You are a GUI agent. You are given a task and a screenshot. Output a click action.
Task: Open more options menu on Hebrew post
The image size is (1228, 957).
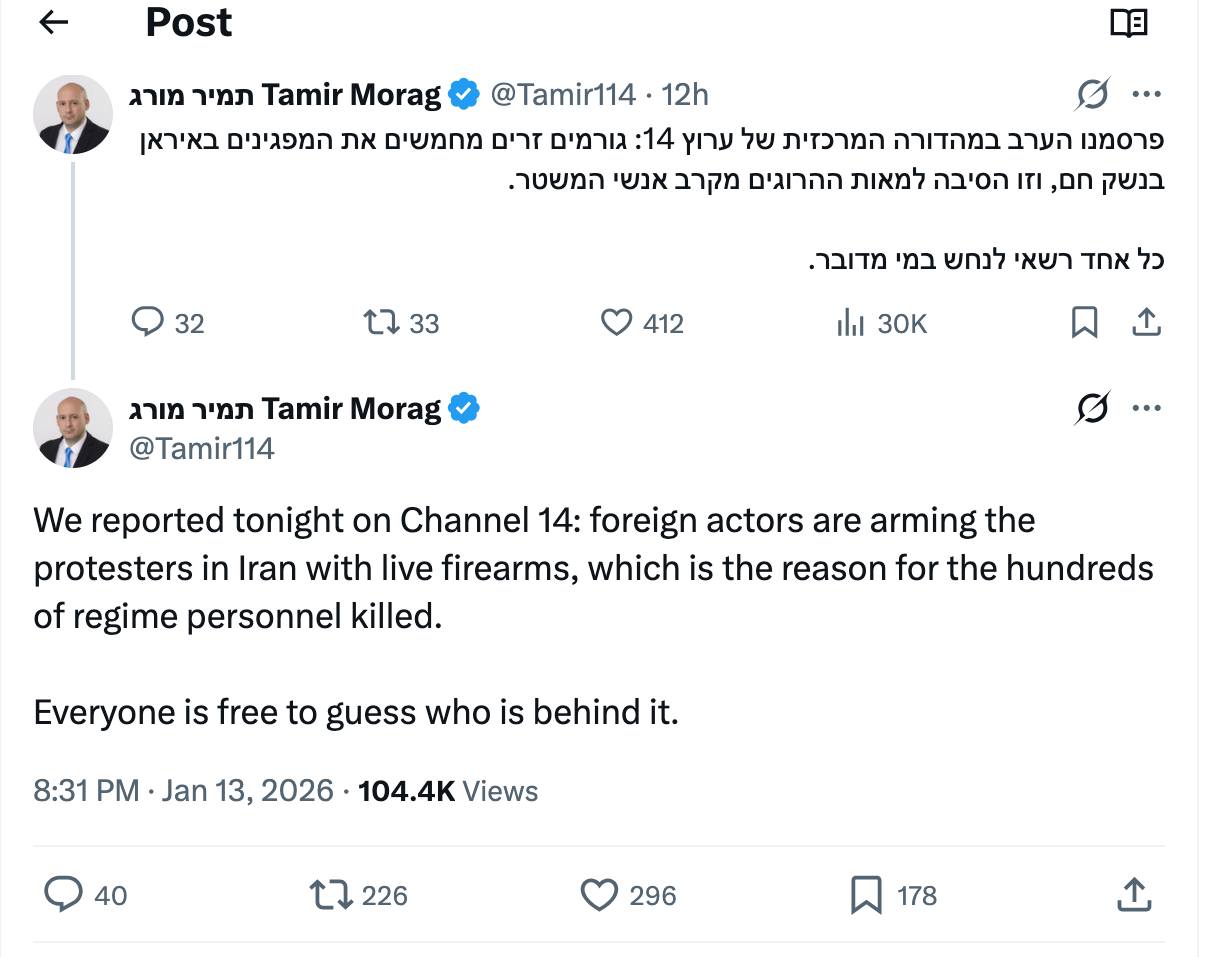(x=1146, y=95)
